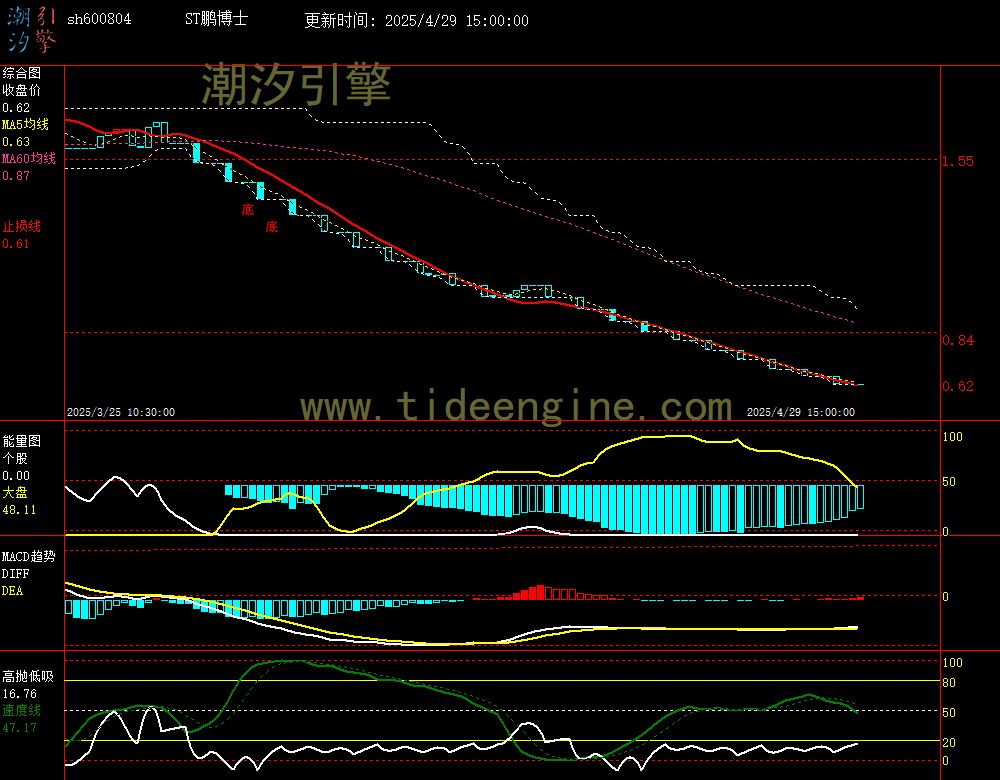The width and height of the screenshot is (1000, 780).
Task: Select the 高抛低吸 panel label
Action: coord(28,677)
